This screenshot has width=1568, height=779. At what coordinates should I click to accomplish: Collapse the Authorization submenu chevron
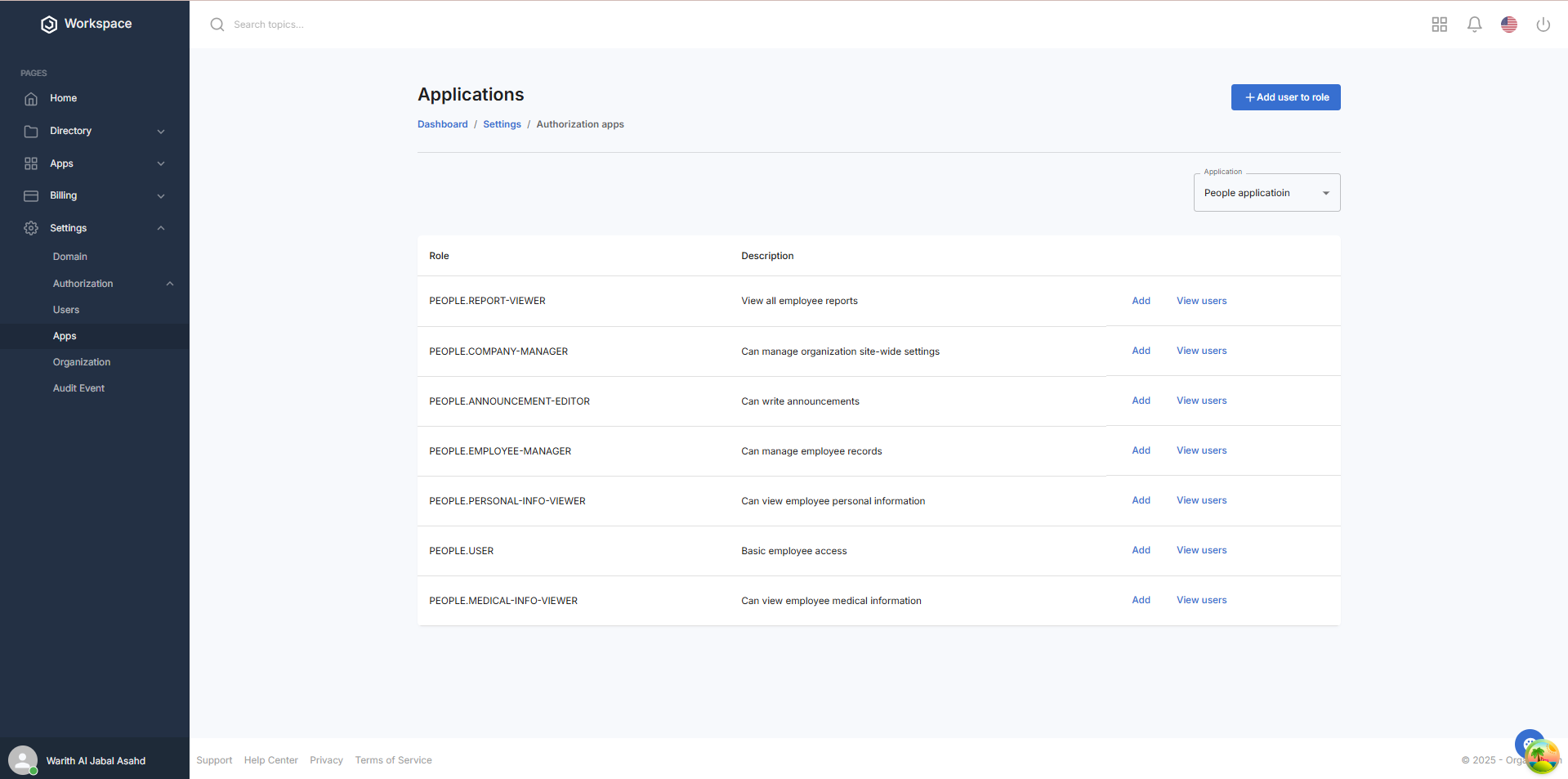point(170,284)
